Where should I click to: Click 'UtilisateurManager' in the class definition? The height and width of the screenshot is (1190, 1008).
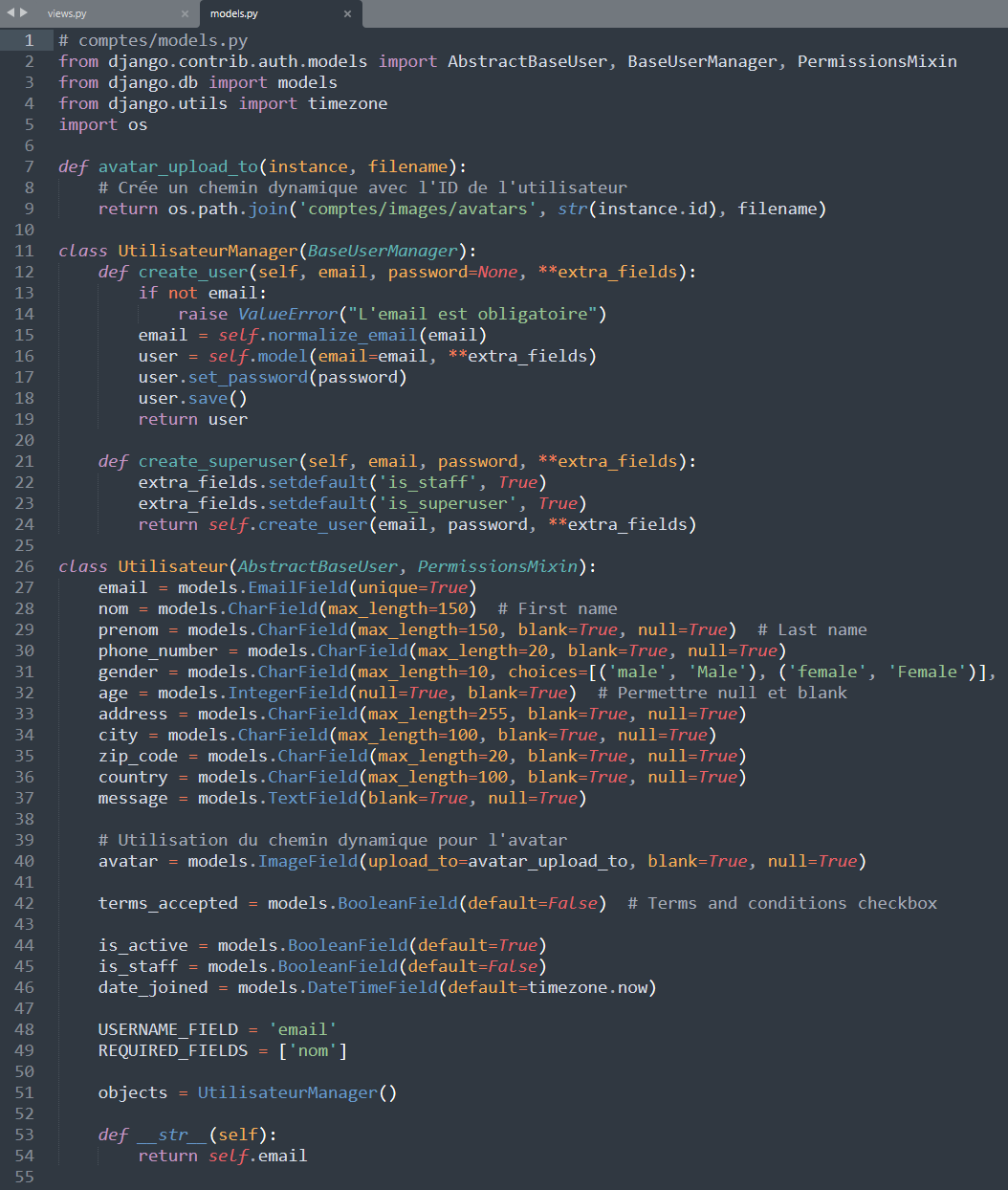tap(208, 251)
